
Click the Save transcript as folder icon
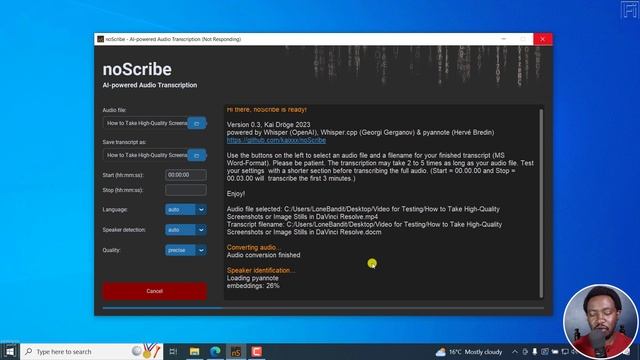click(x=197, y=156)
